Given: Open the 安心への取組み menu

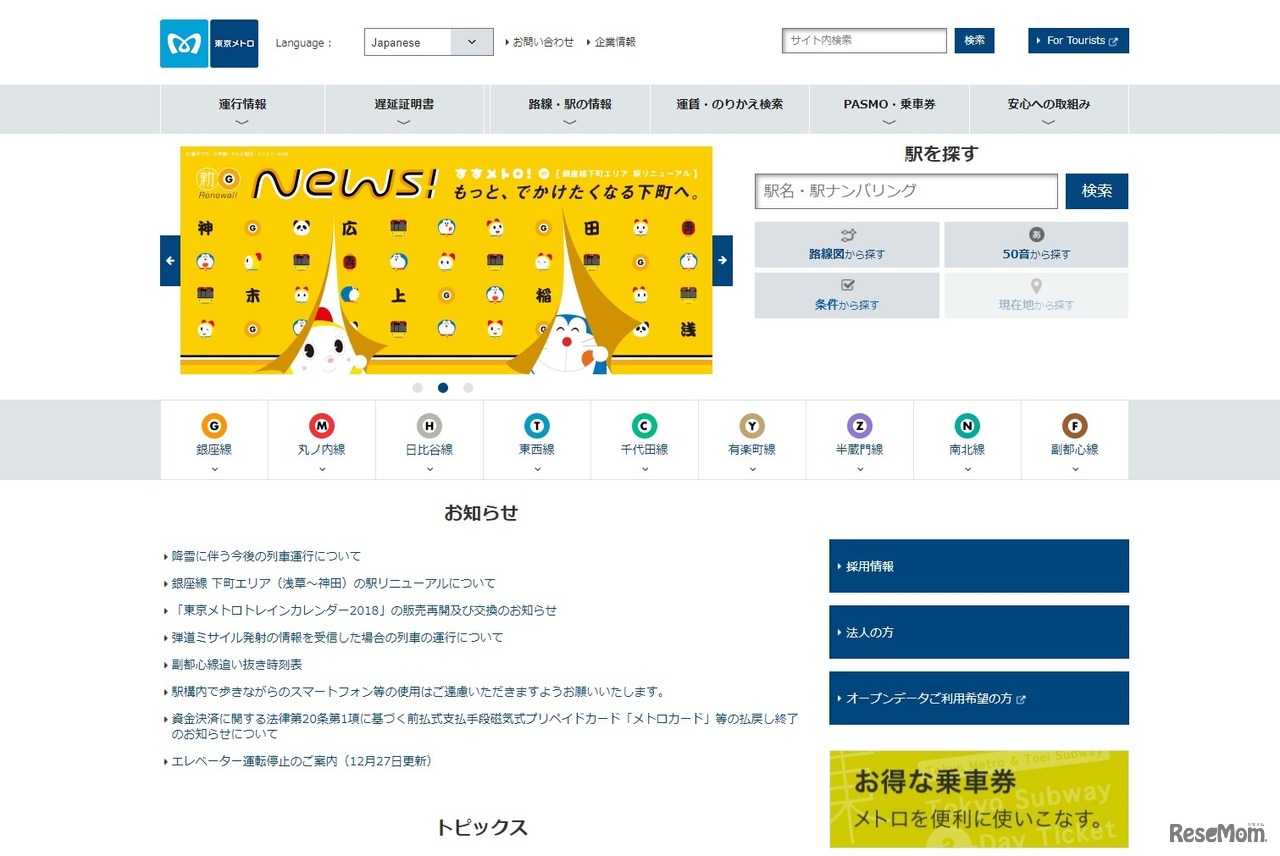Looking at the screenshot, I should point(1048,104).
